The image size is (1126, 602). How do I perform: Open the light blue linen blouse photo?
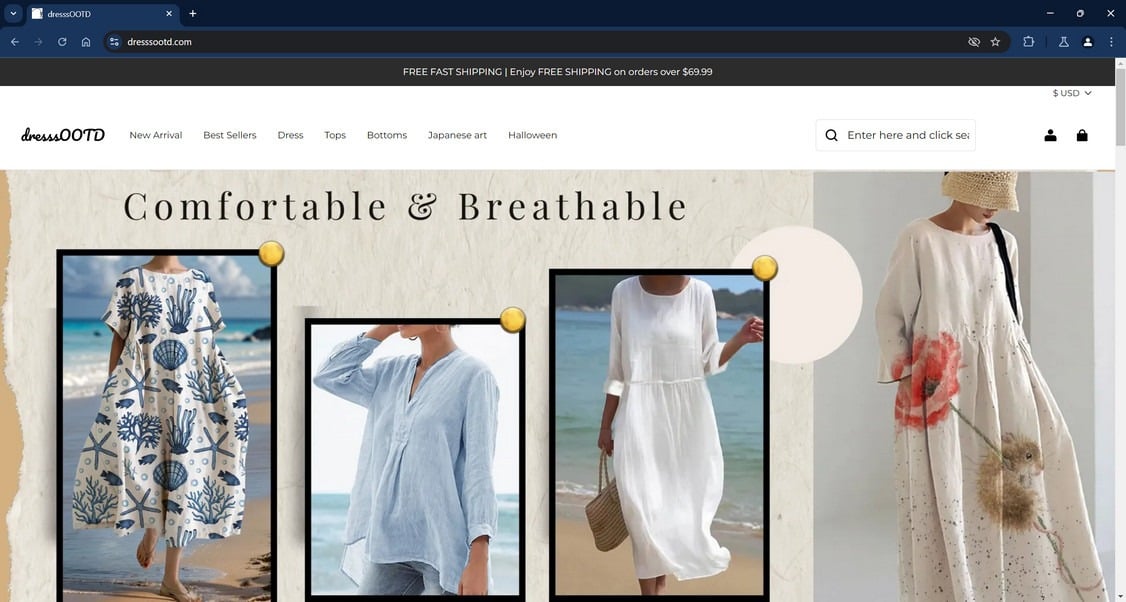pos(415,460)
